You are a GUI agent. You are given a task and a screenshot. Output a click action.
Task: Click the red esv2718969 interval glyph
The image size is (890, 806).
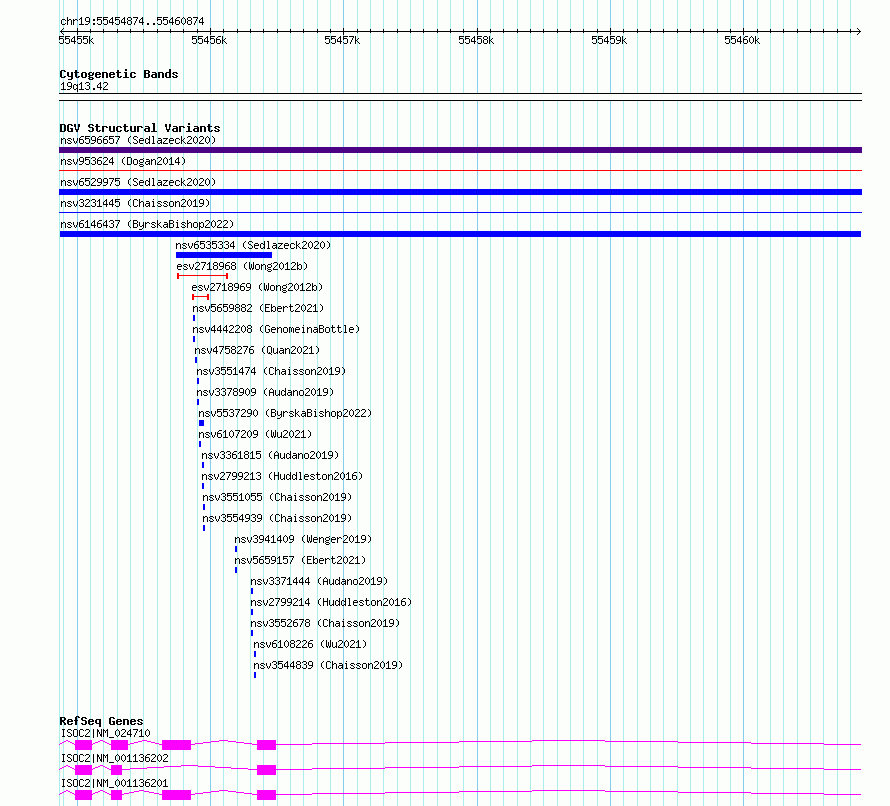201,297
